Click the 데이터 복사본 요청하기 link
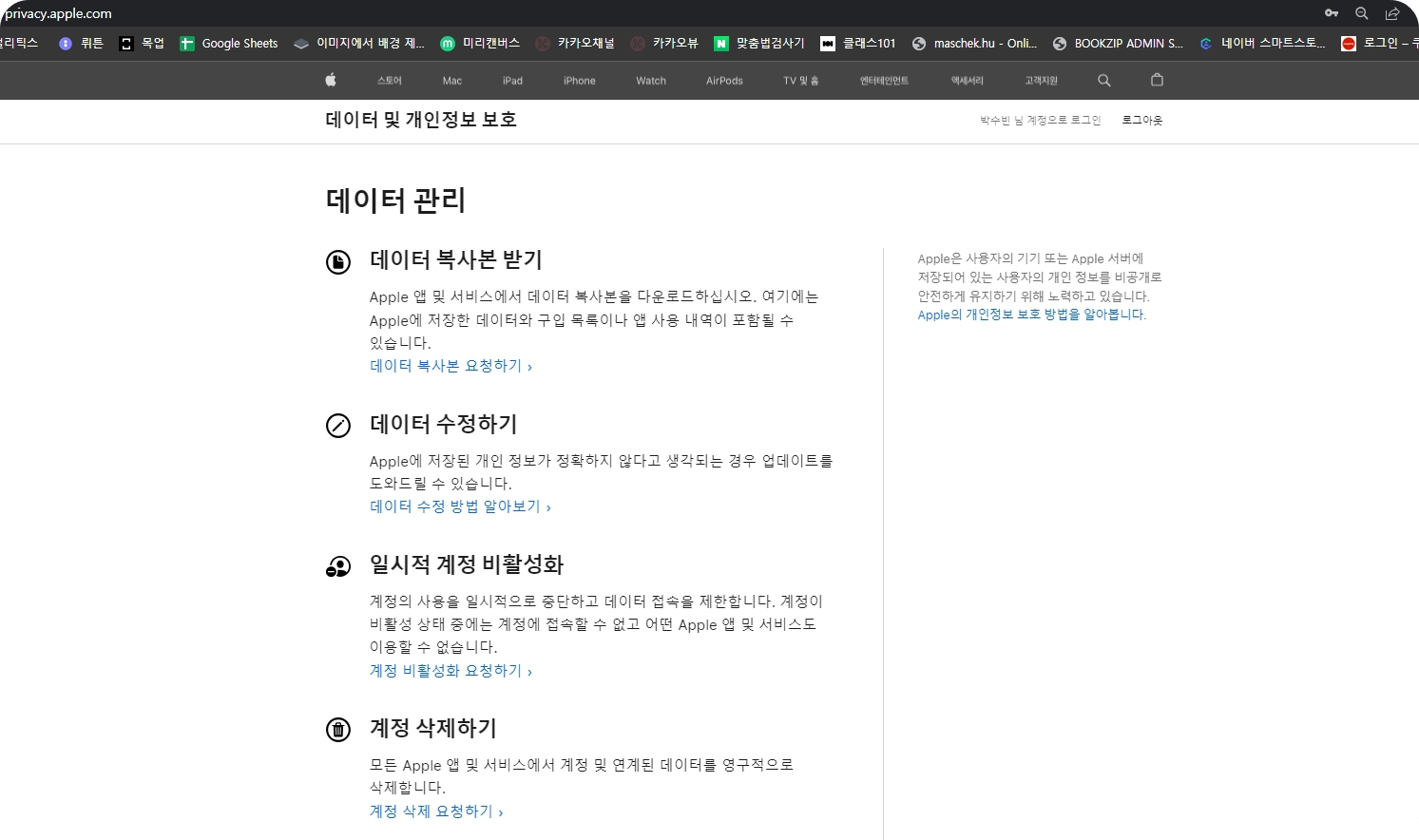Screen dimensions: 1419x840 pyautogui.click(x=446, y=365)
